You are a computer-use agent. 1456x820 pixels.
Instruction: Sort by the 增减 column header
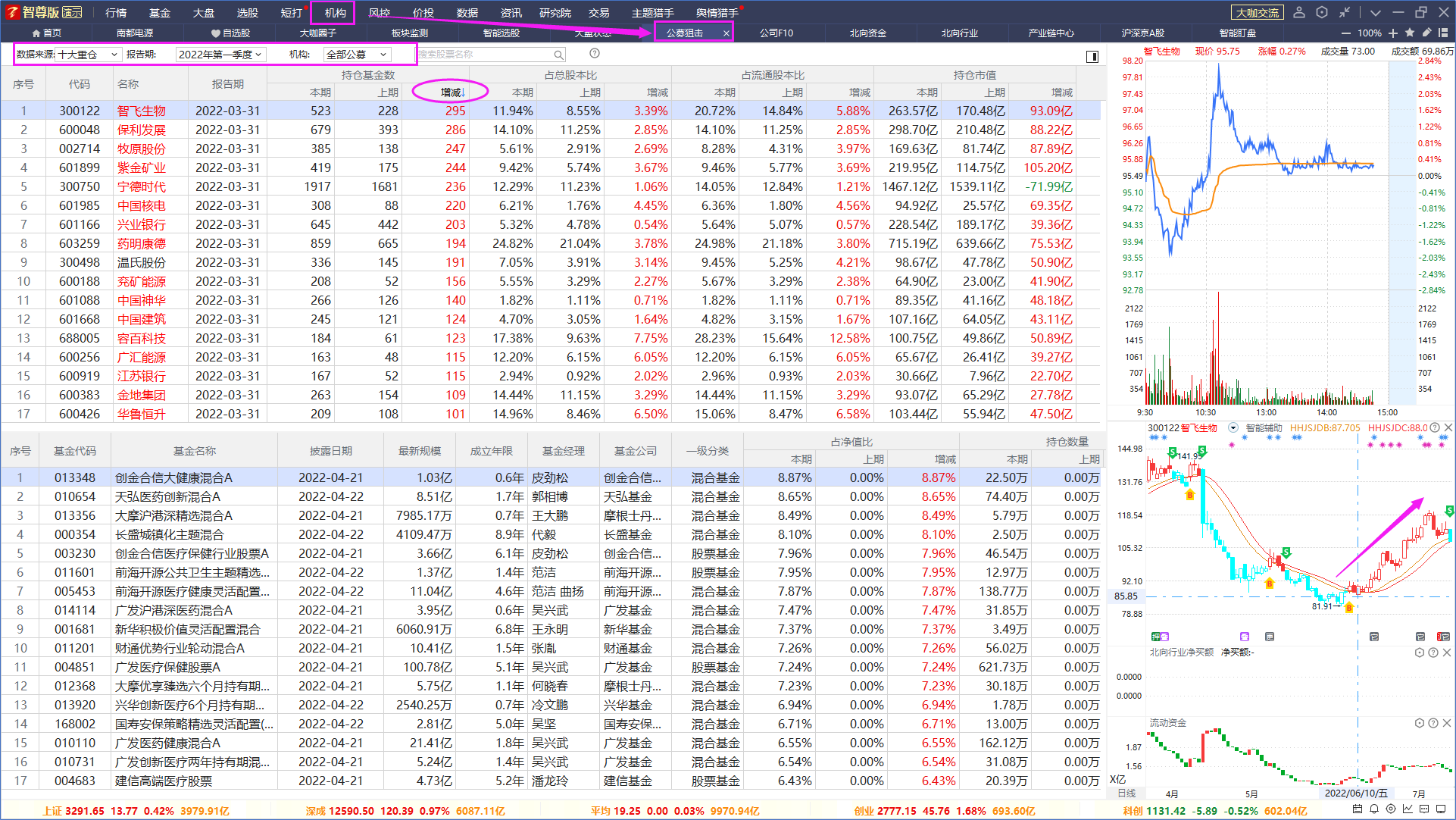pyautogui.click(x=451, y=92)
